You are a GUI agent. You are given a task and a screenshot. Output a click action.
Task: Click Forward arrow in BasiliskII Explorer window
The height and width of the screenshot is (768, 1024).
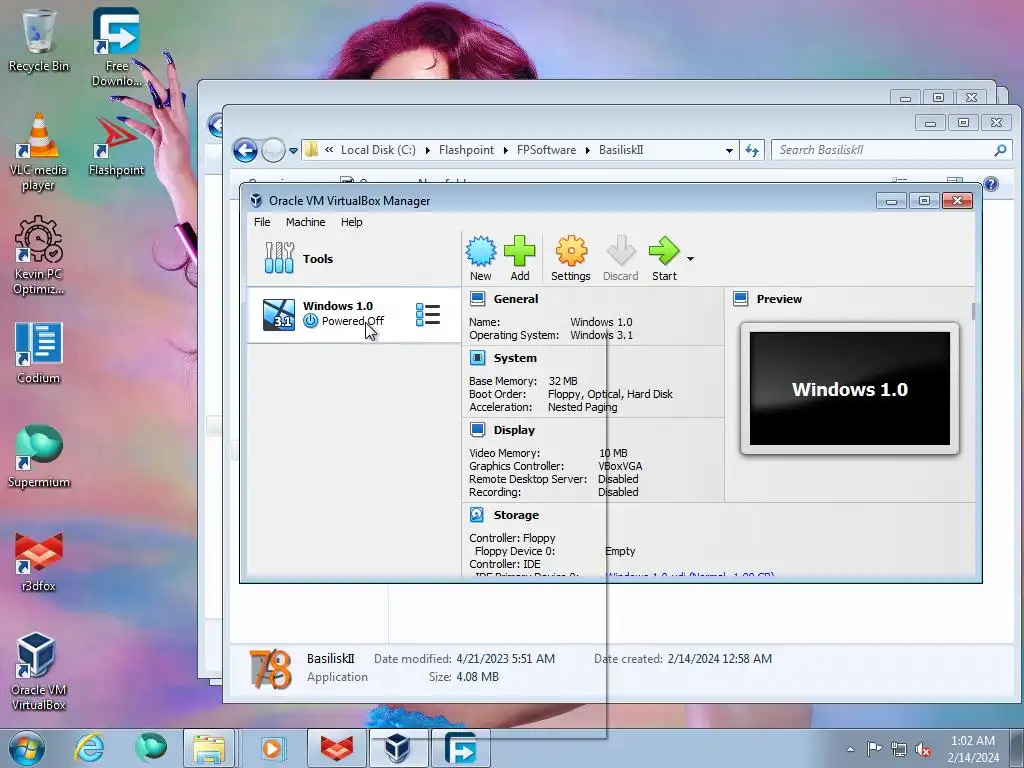(273, 150)
